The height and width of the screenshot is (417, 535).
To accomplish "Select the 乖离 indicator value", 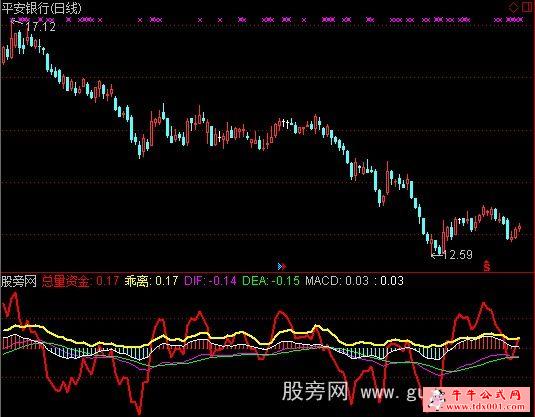I will [151, 281].
